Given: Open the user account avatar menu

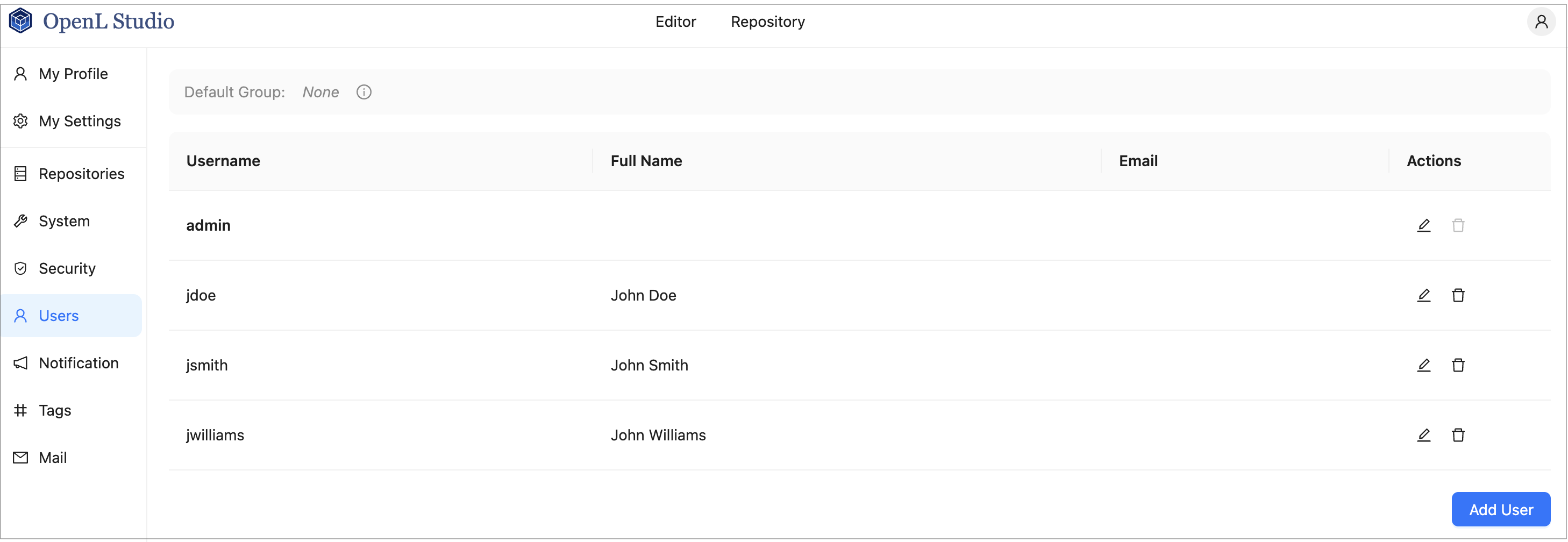Looking at the screenshot, I should coord(1541,22).
